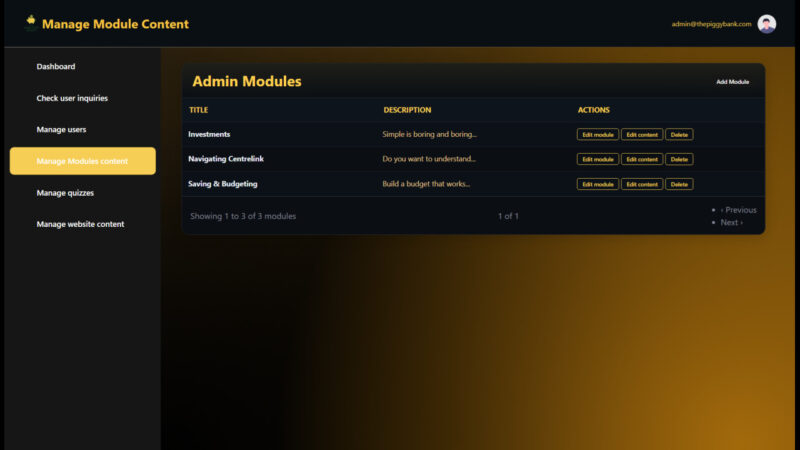Edit module for Navigating Centrelink
The width and height of the screenshot is (800, 450).
pos(597,159)
